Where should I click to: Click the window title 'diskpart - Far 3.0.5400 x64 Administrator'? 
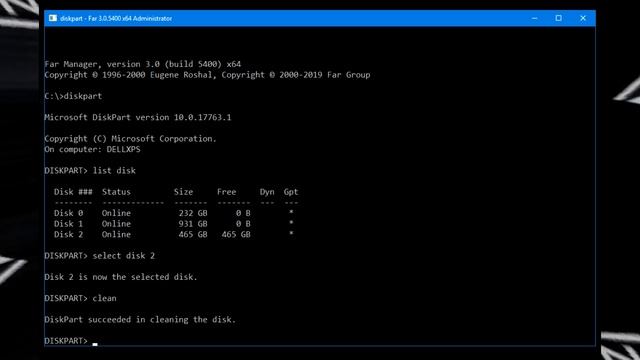pos(116,18)
